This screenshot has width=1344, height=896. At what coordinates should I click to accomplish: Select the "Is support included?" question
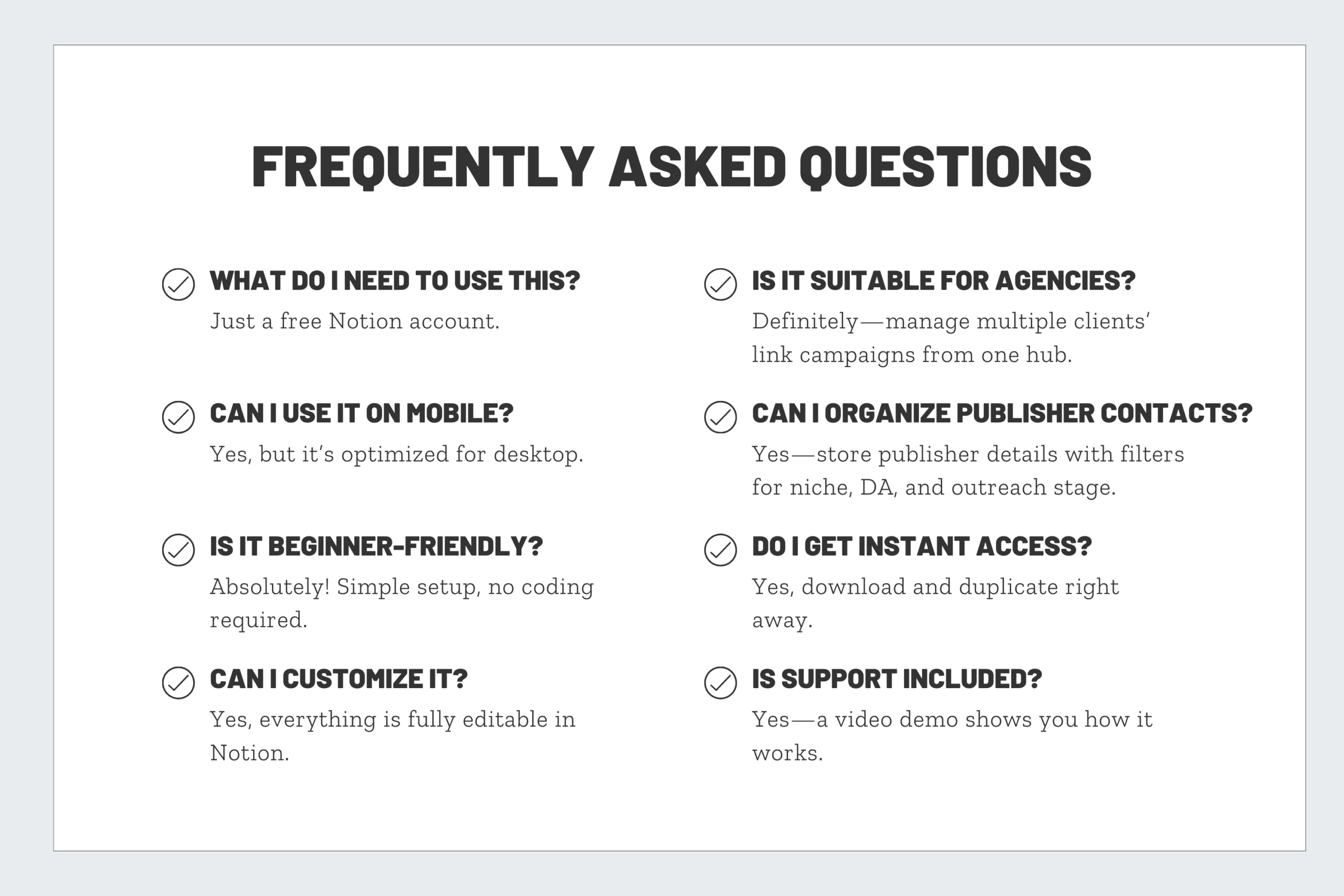pos(897,679)
